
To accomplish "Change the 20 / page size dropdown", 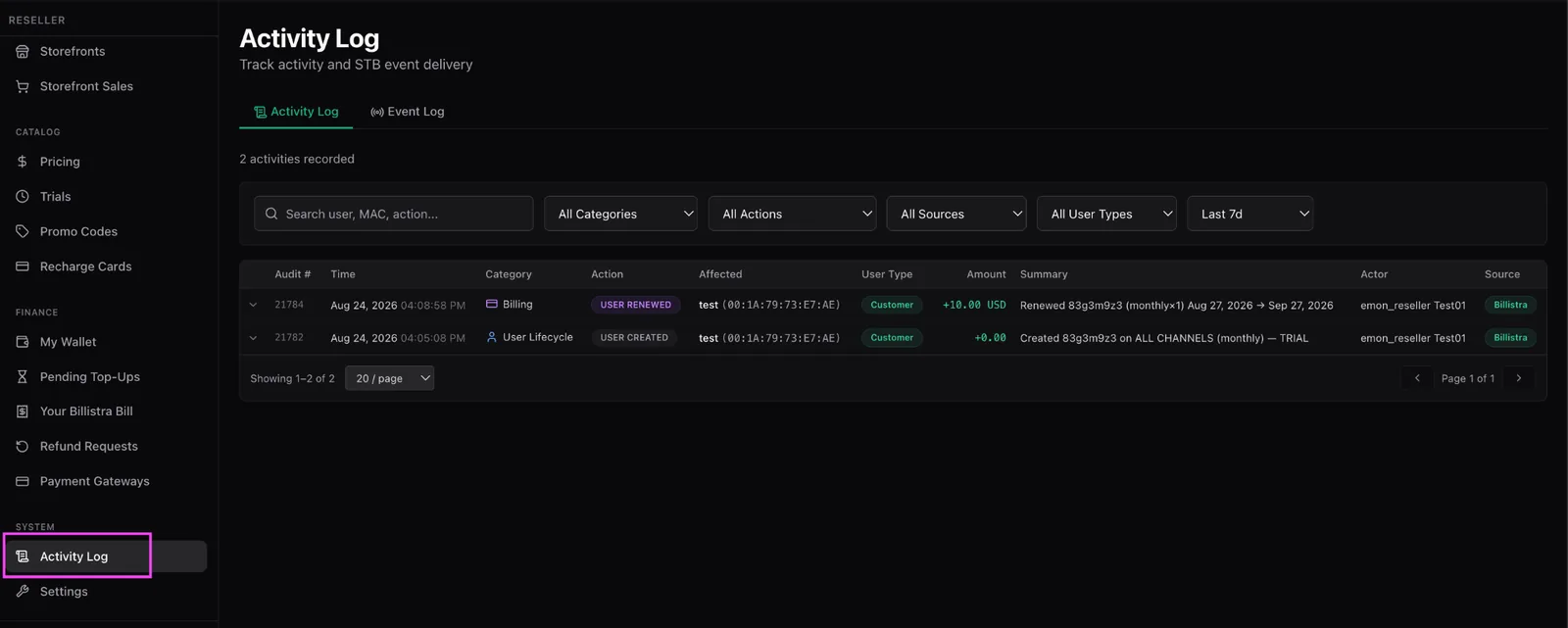I will 390,378.
